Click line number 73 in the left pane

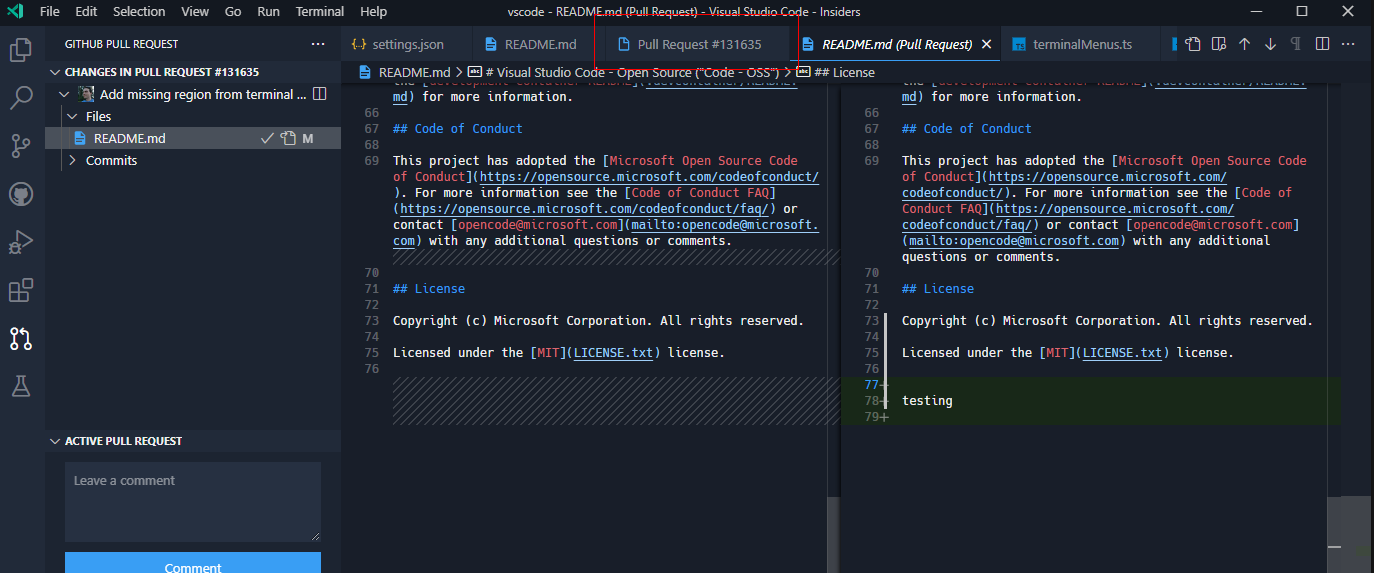372,320
